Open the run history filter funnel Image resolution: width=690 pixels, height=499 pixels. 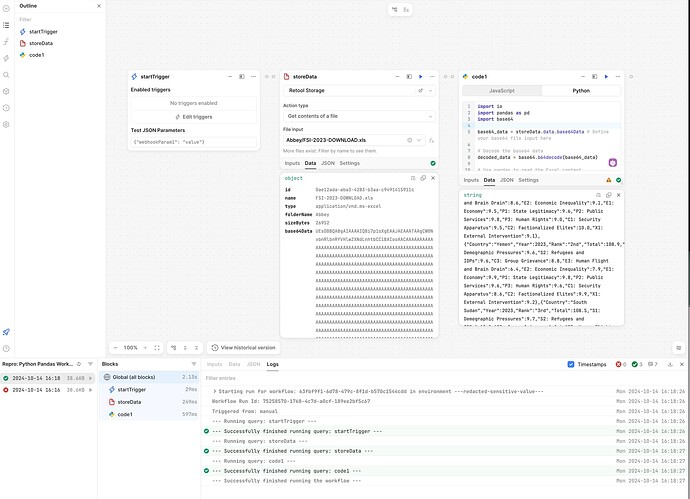click(x=90, y=364)
